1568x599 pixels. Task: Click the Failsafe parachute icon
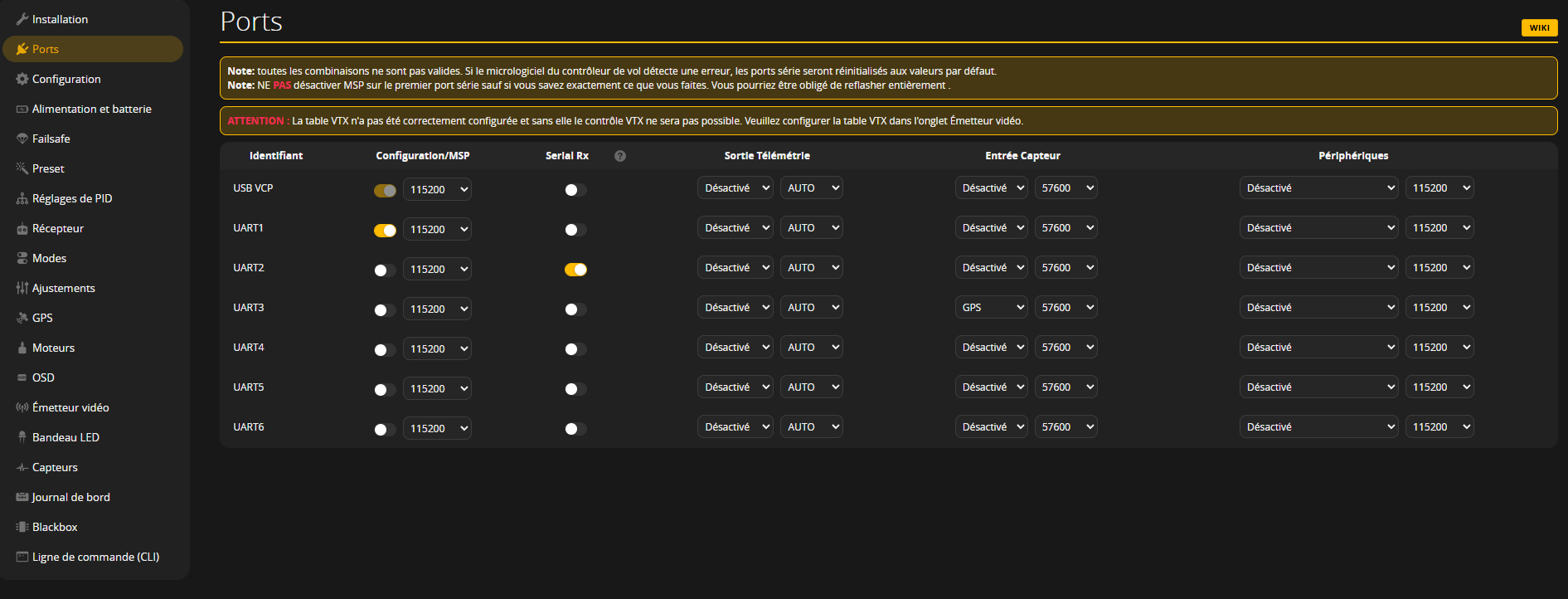point(22,139)
